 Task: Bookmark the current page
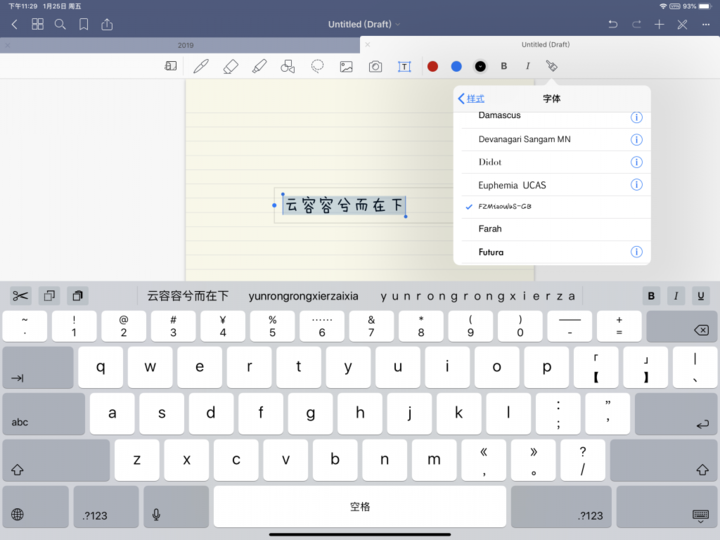coord(84,24)
